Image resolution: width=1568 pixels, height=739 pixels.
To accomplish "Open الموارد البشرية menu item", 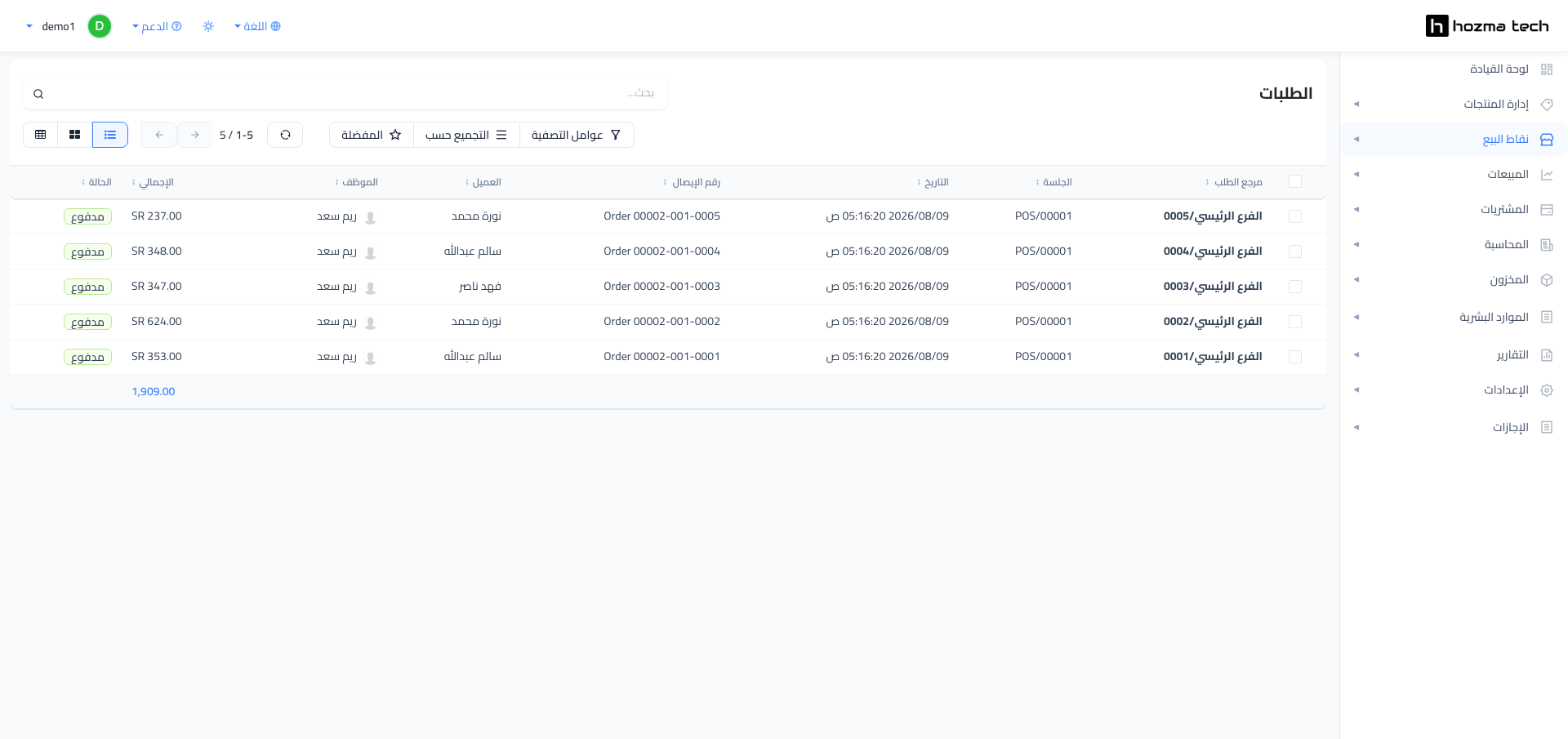I will click(1454, 317).
